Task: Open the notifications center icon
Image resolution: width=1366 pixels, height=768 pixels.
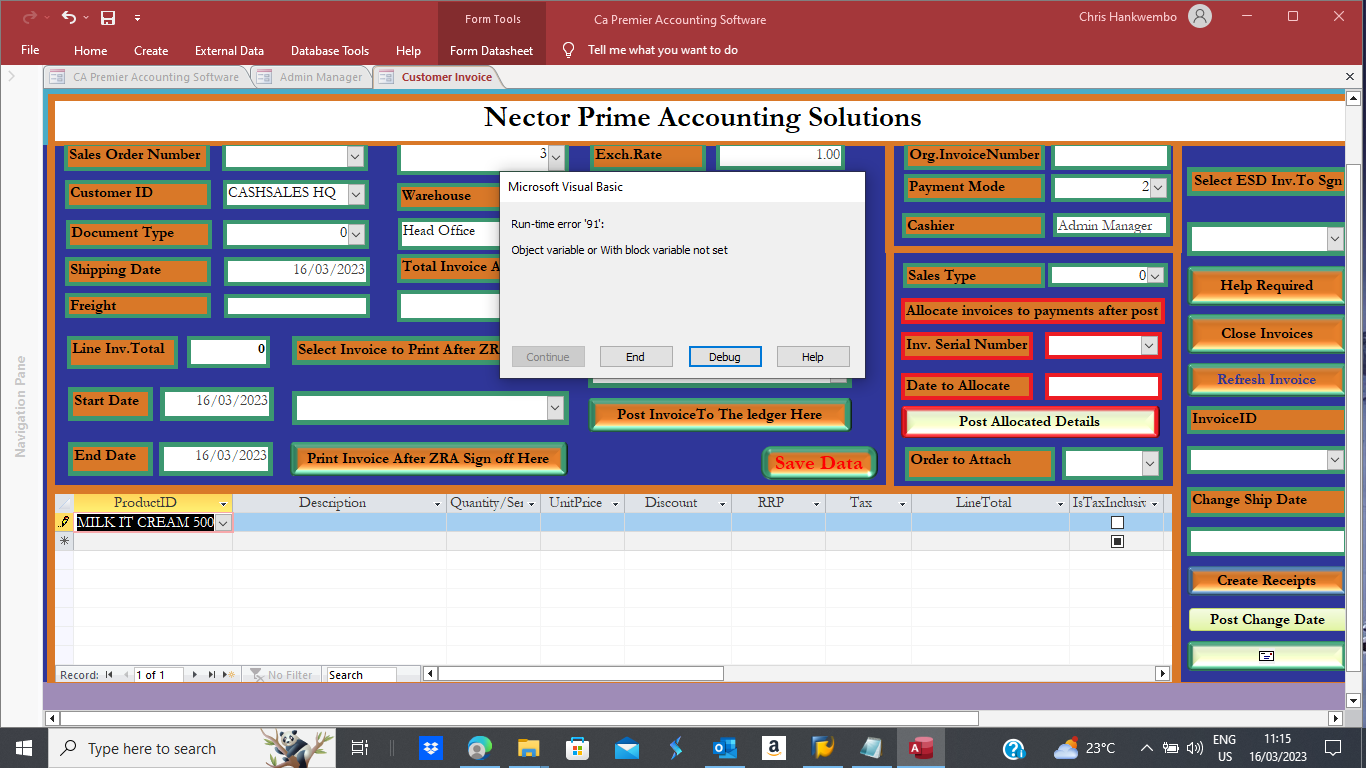Action: pos(1333,748)
